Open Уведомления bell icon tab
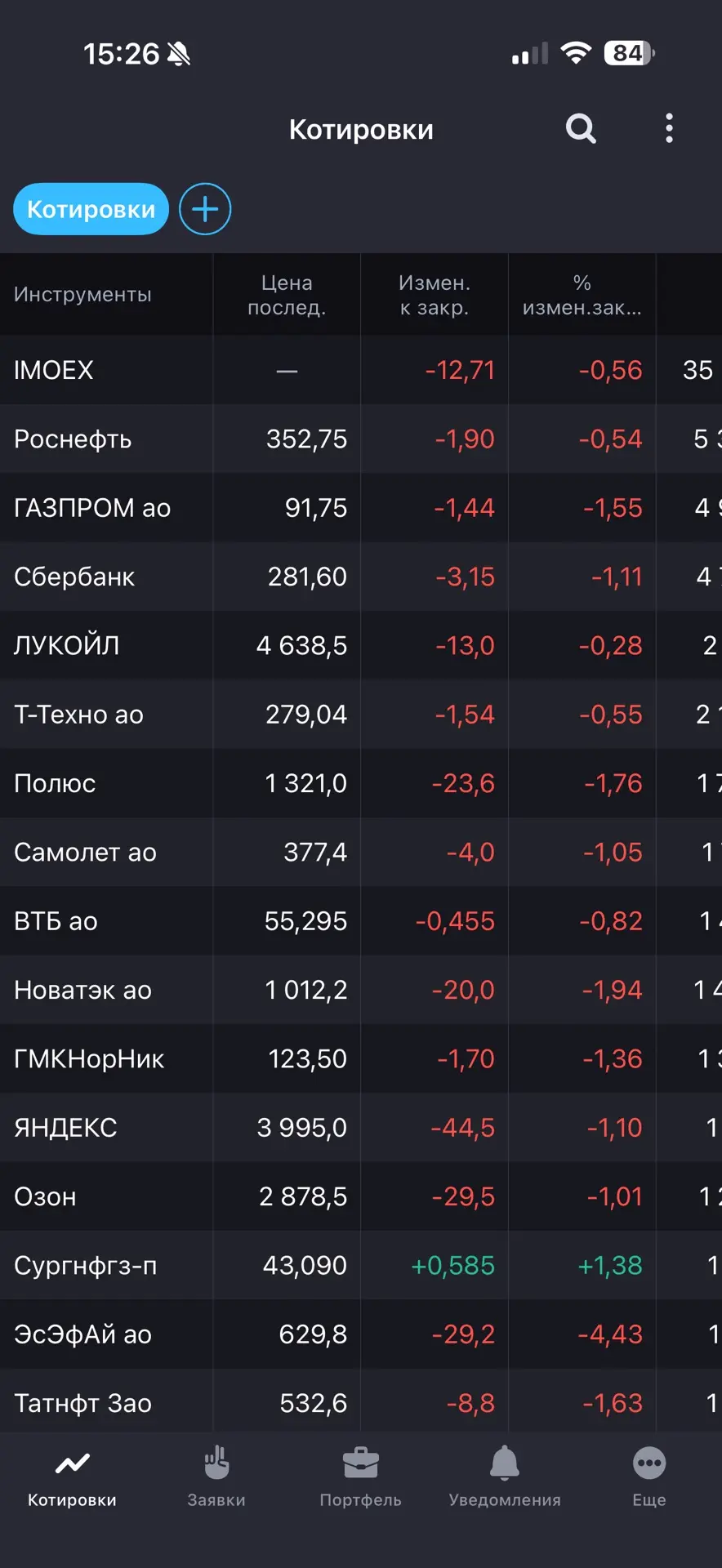The height and width of the screenshot is (1568, 722). click(x=505, y=1463)
